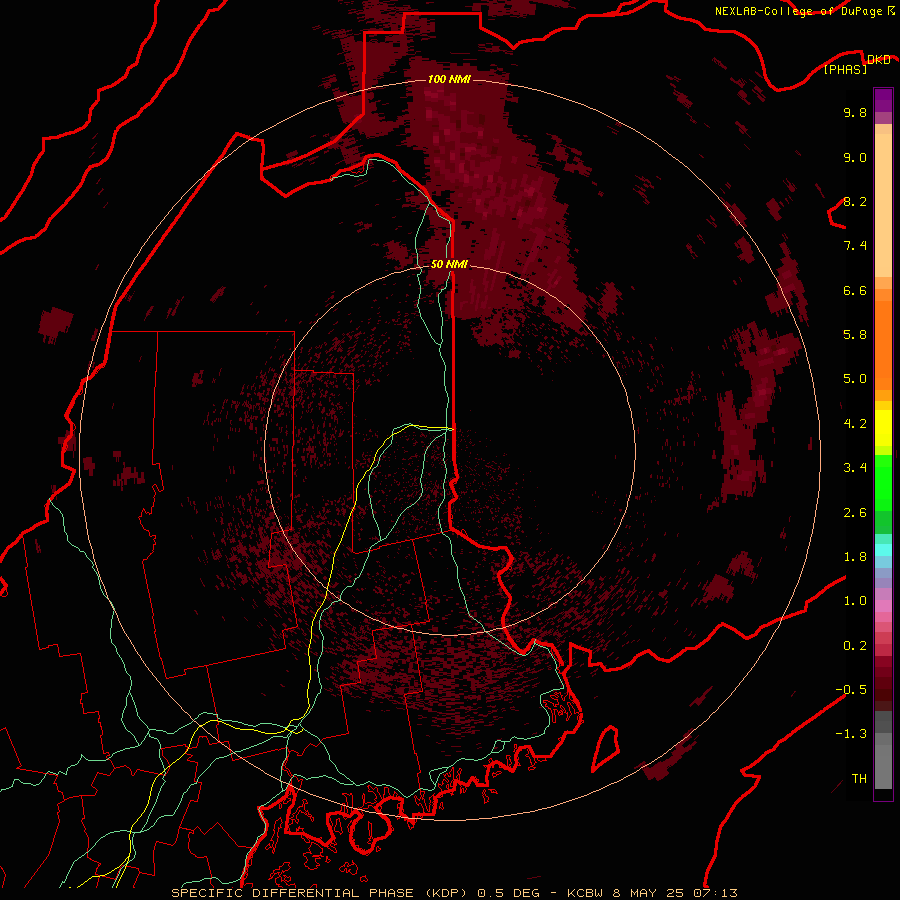The image size is (900, 900).
Task: Click the cyan segment of the color bar
Action: point(883,550)
